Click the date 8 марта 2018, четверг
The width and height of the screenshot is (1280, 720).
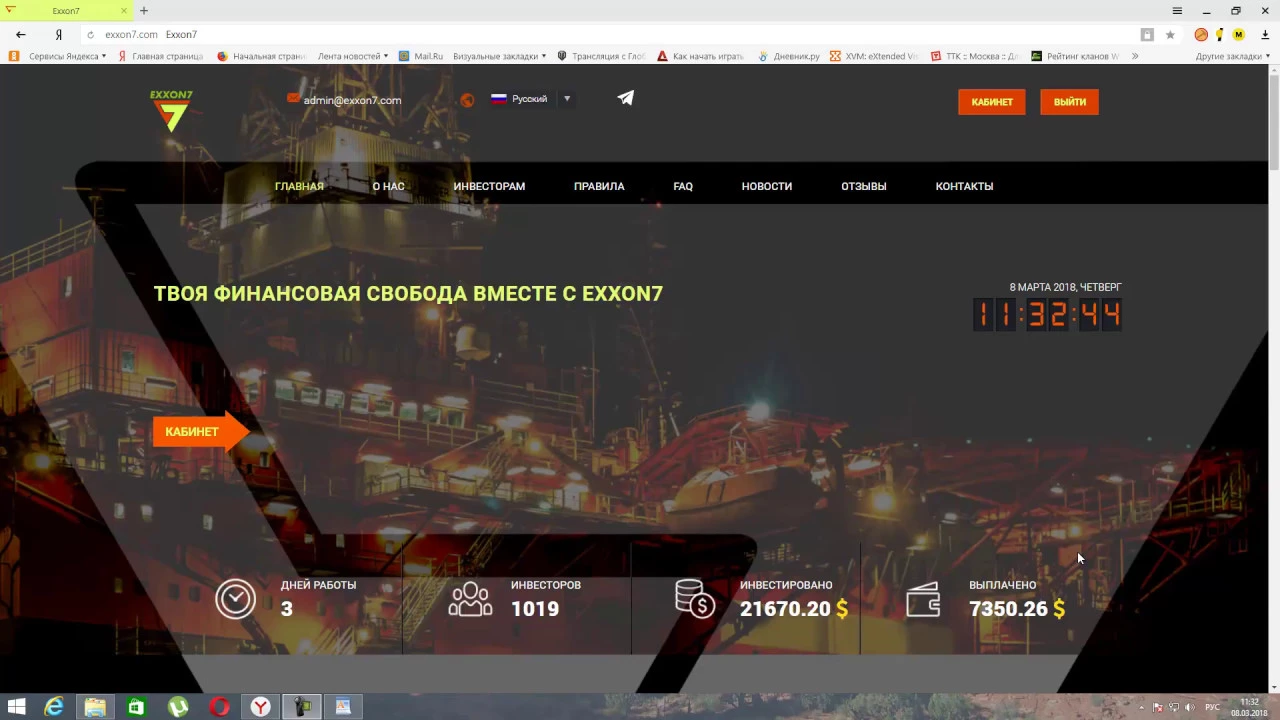coord(1065,287)
